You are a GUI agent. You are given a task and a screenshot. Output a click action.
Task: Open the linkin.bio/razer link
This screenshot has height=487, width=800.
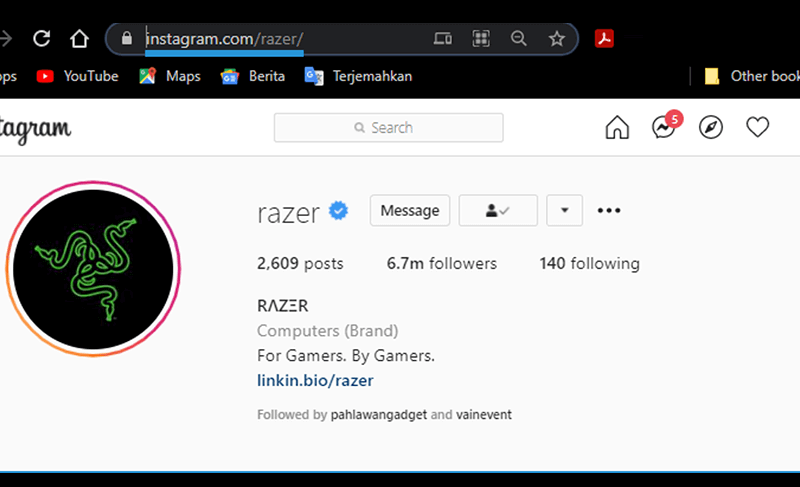tap(315, 380)
